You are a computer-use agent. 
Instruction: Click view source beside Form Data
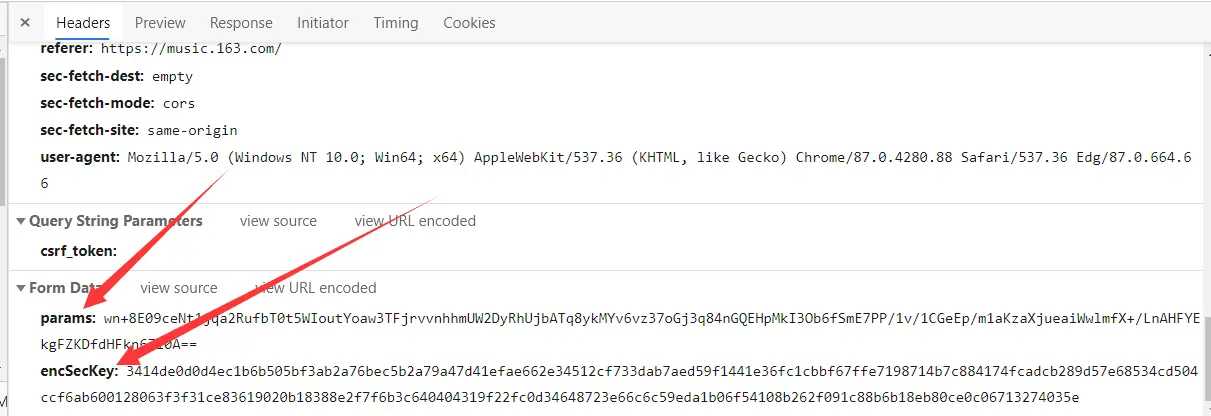(x=179, y=288)
